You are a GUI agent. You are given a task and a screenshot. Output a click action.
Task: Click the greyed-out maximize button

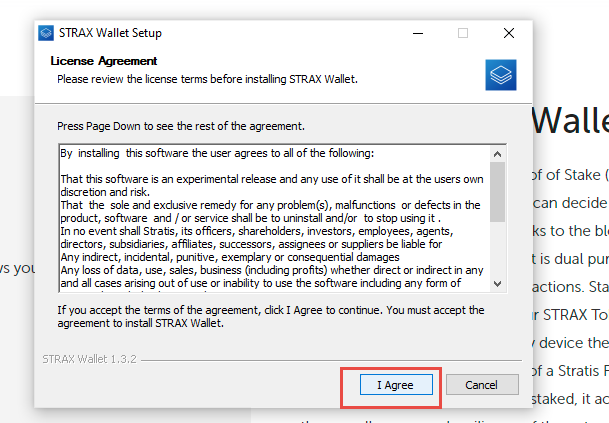pyautogui.click(x=462, y=33)
